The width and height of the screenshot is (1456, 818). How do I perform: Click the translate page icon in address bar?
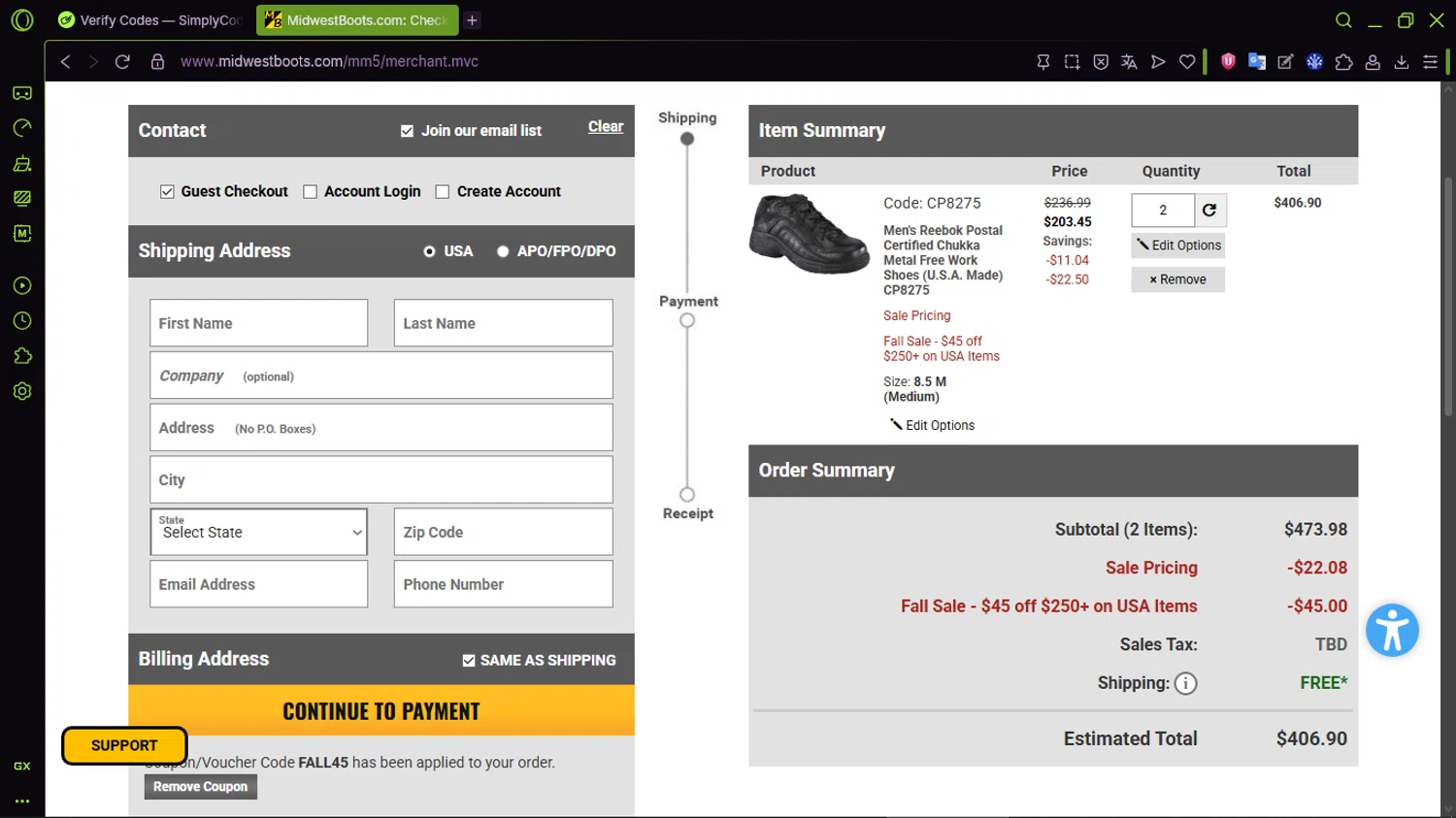tap(1129, 62)
